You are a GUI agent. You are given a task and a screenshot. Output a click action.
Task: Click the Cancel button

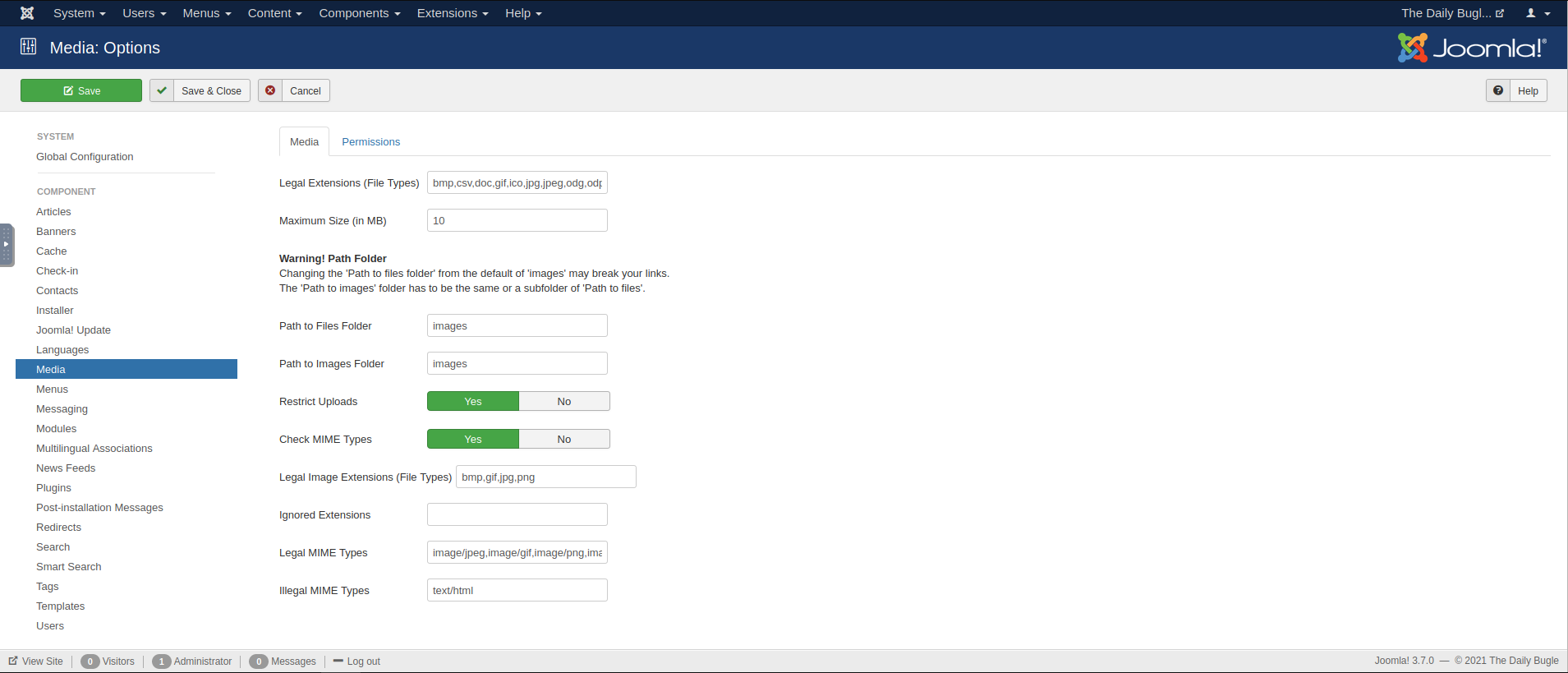tap(294, 90)
